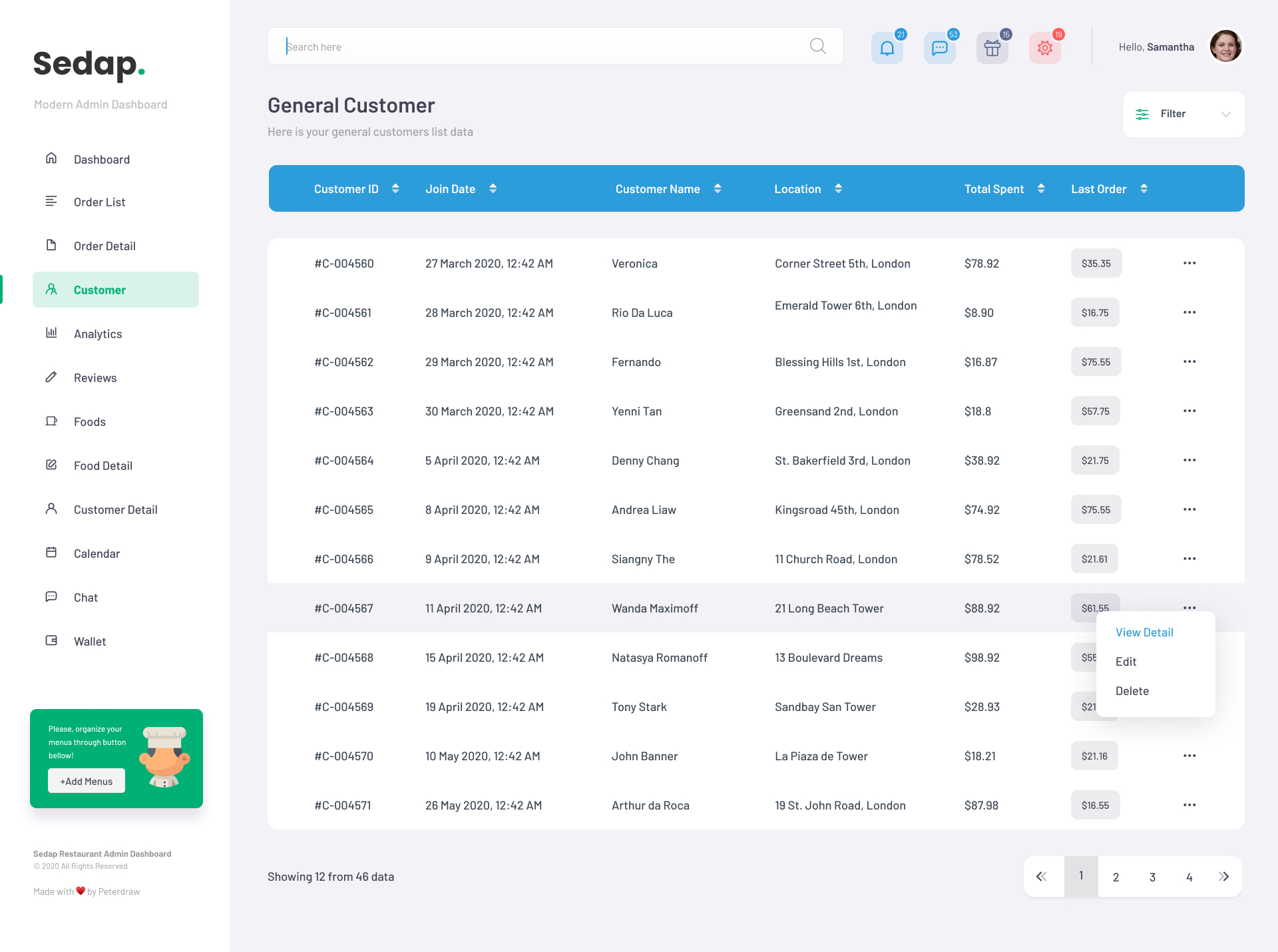The height and width of the screenshot is (952, 1278).
Task: Open actions menu for Veronica's row
Action: tap(1189, 263)
